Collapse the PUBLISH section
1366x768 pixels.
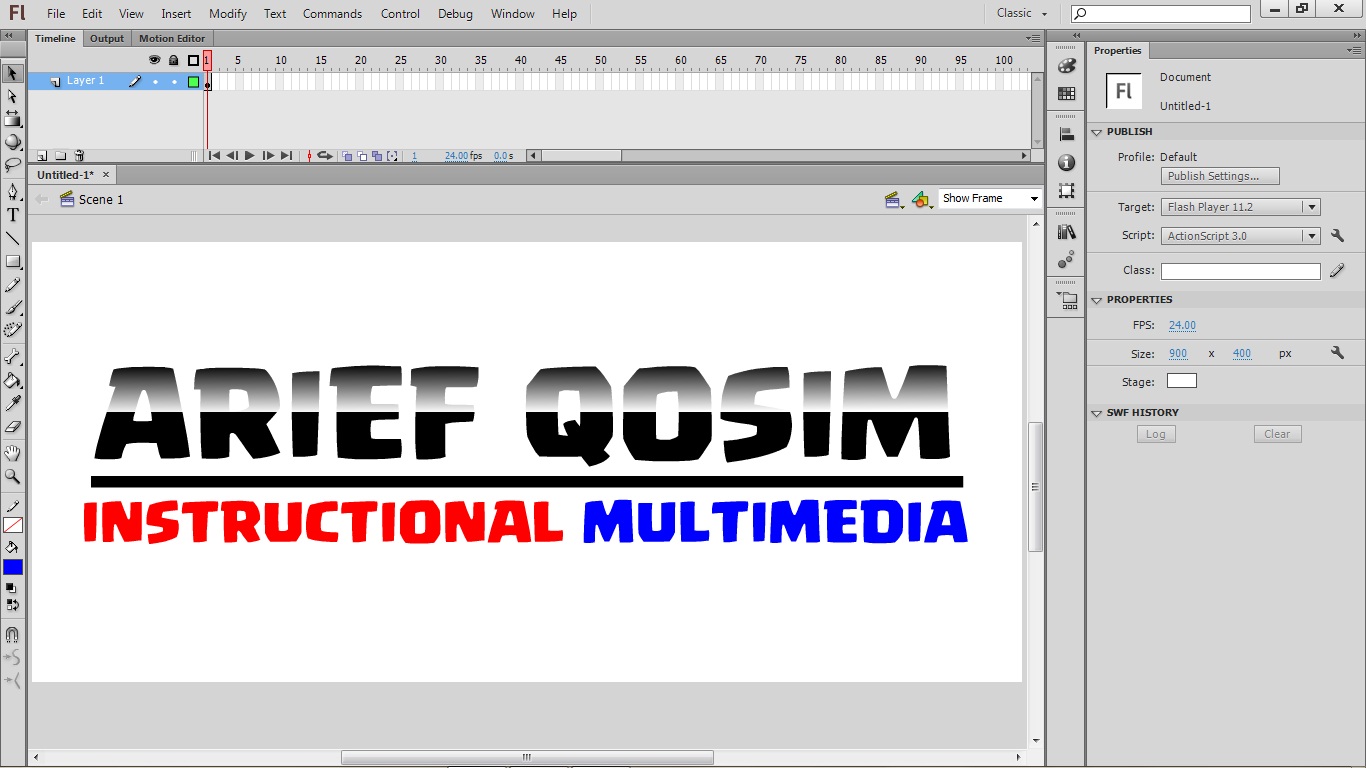click(x=1097, y=132)
